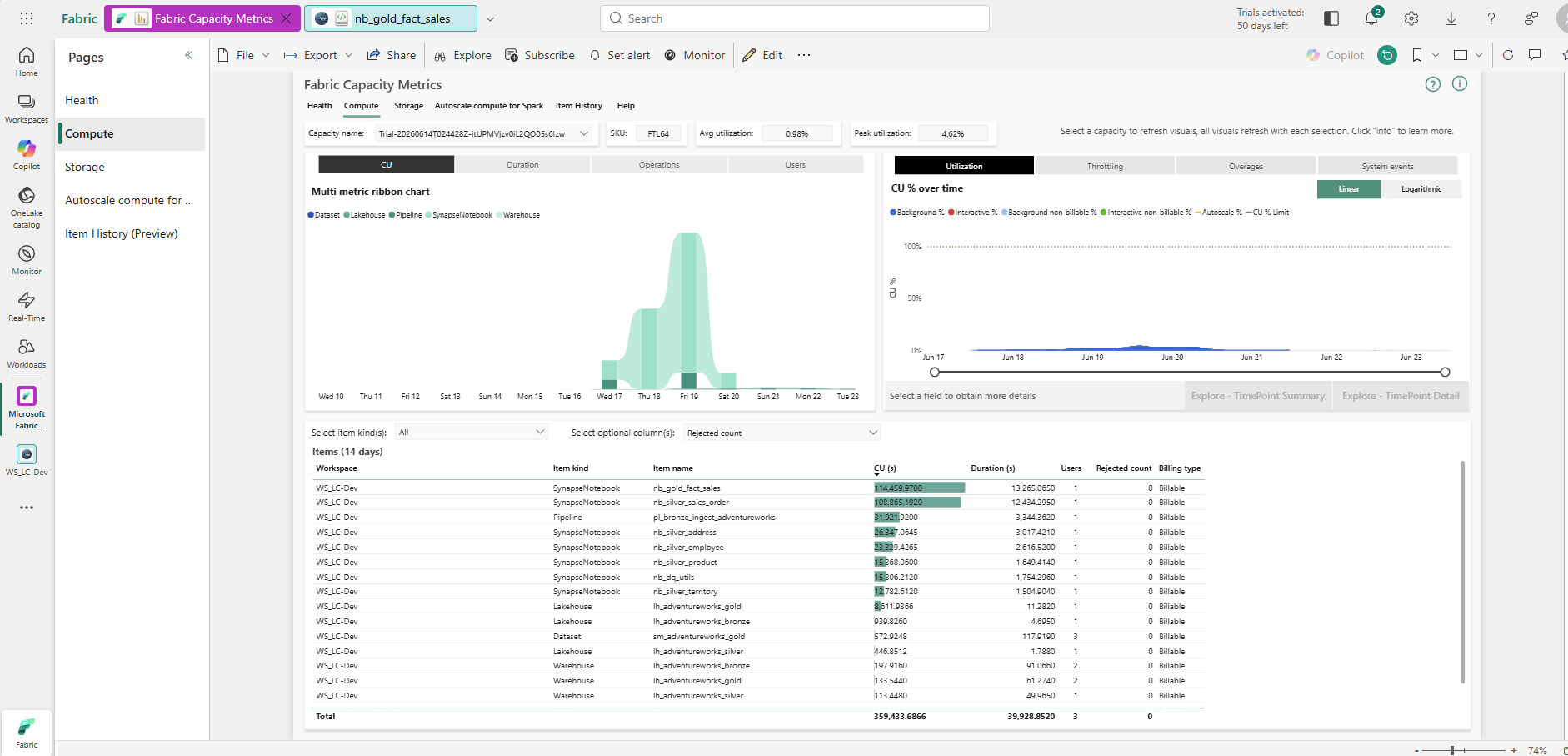This screenshot has height=756, width=1568.
Task: Click Set alert button
Action: pos(619,55)
